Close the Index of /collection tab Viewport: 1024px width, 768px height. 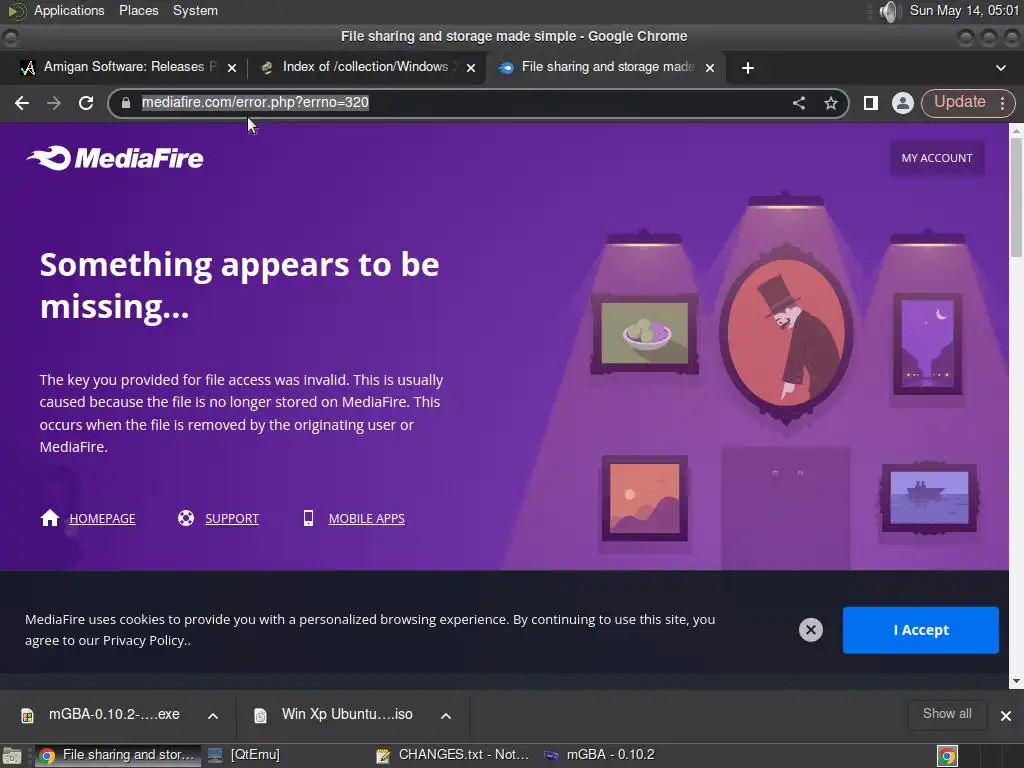pyautogui.click(x=471, y=68)
